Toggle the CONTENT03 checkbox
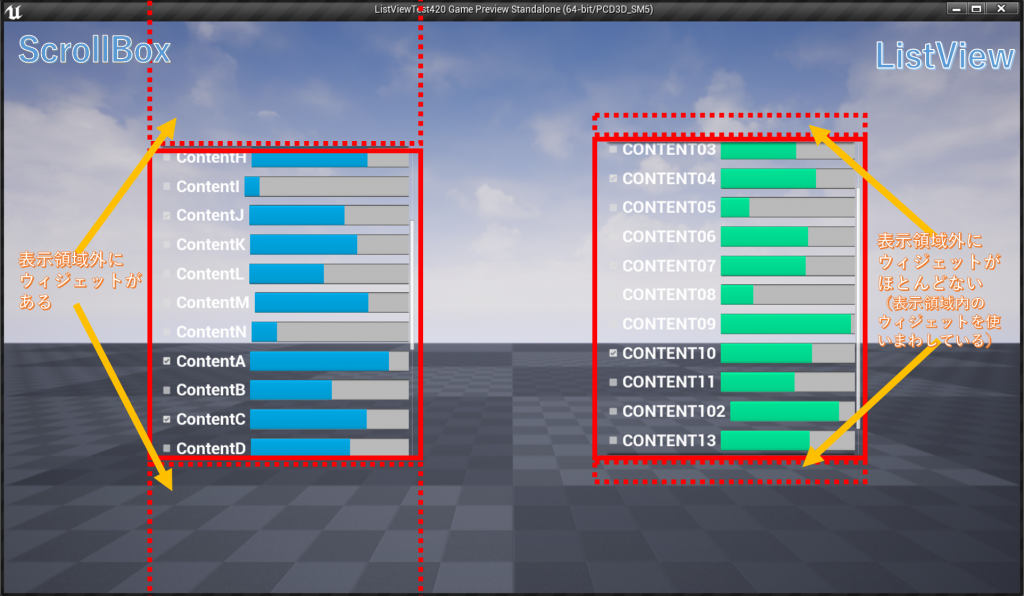This screenshot has height=596, width=1024. pos(613,149)
